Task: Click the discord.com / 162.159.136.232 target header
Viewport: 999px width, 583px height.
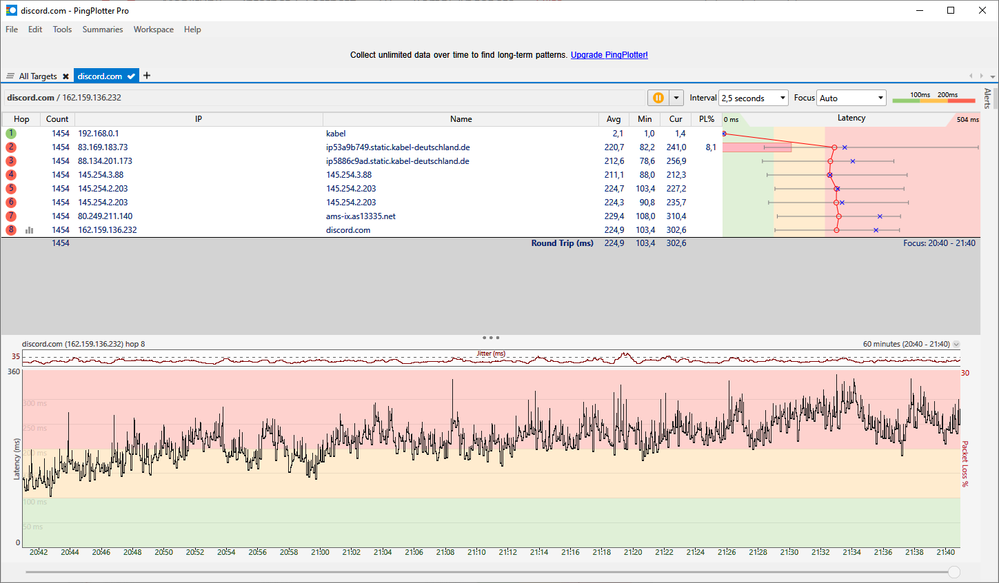Action: [x=64, y=97]
